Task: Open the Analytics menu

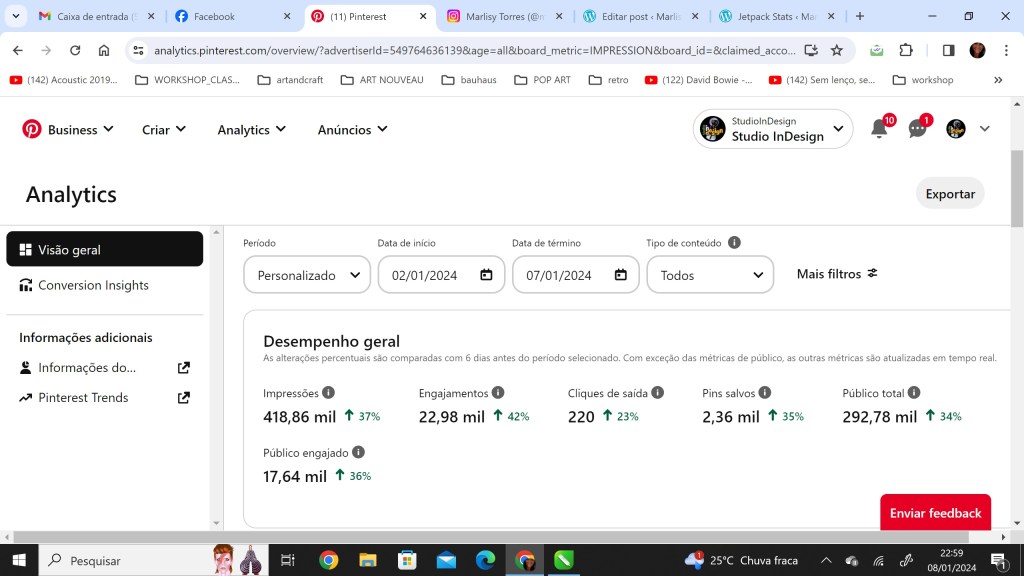Action: tap(252, 130)
